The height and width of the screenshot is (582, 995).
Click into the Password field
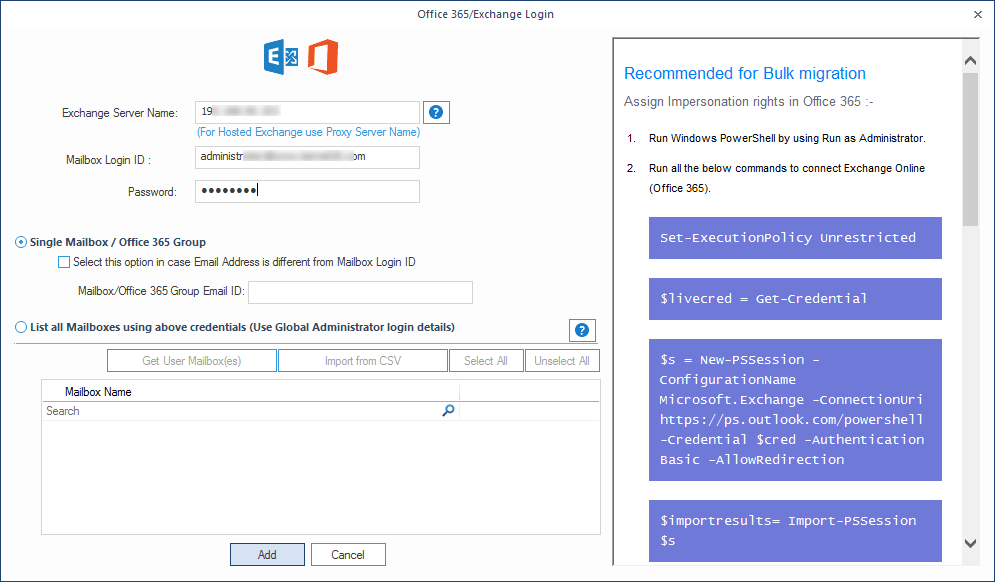tap(307, 191)
